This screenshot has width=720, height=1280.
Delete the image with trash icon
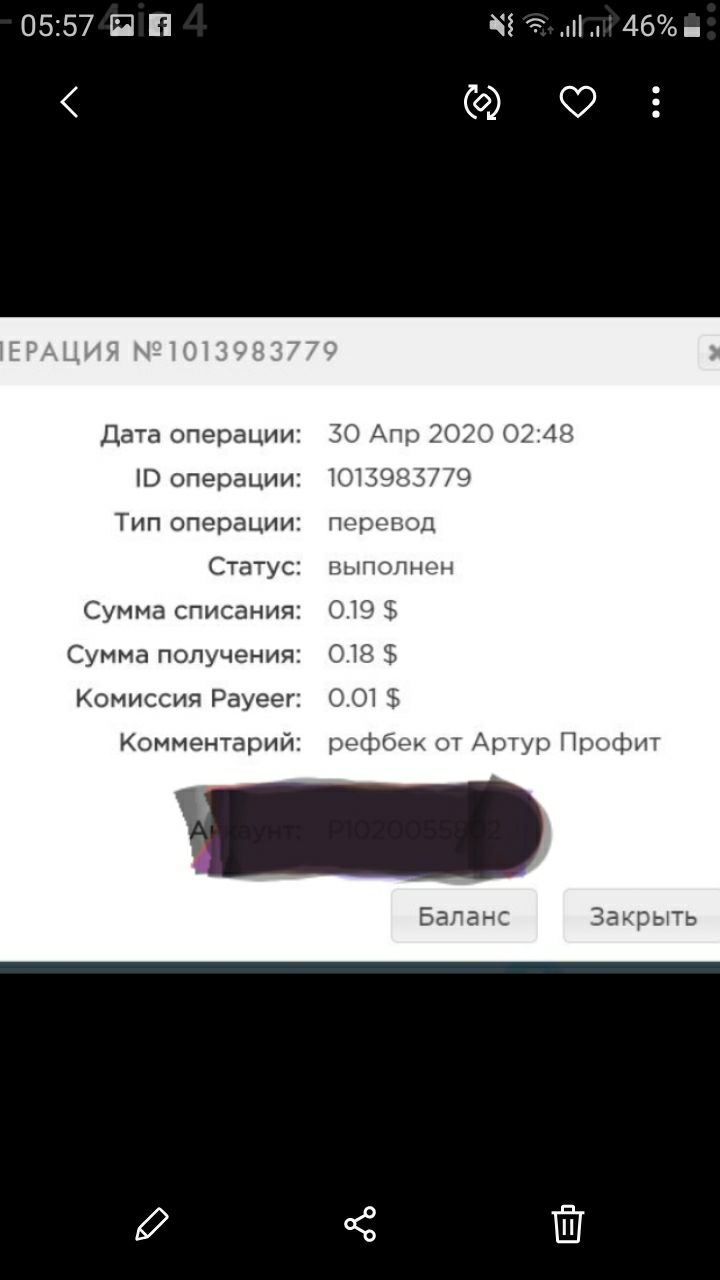tap(568, 1224)
